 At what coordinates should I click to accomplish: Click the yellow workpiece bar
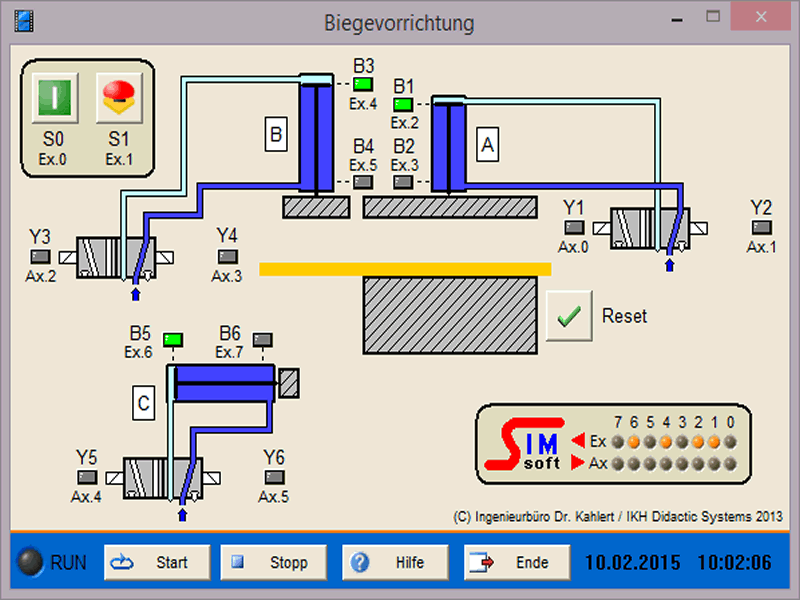click(x=405, y=268)
